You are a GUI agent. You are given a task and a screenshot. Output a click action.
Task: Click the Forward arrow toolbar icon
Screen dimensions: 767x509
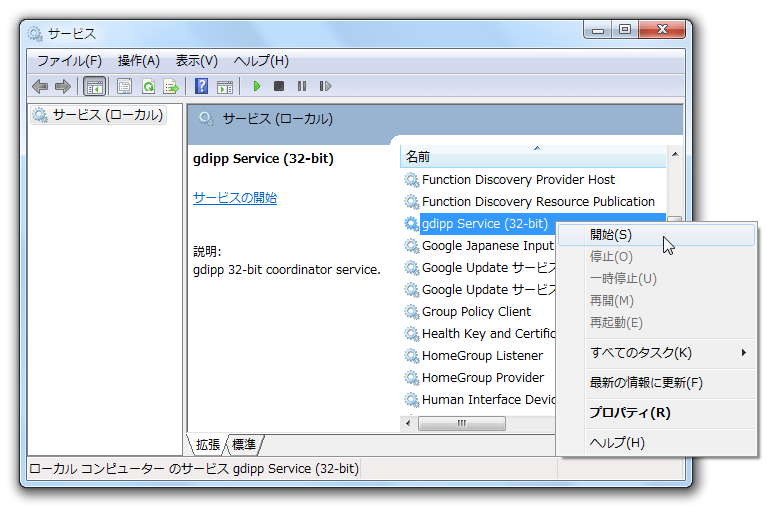[63, 87]
